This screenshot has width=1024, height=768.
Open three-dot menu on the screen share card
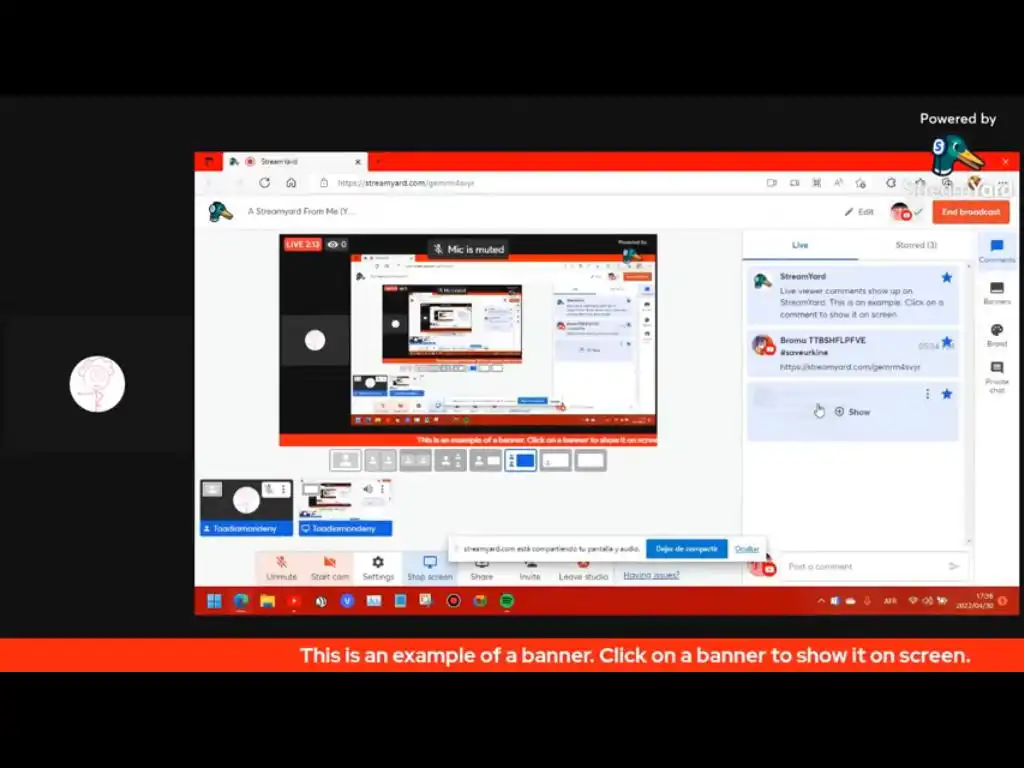pos(383,488)
